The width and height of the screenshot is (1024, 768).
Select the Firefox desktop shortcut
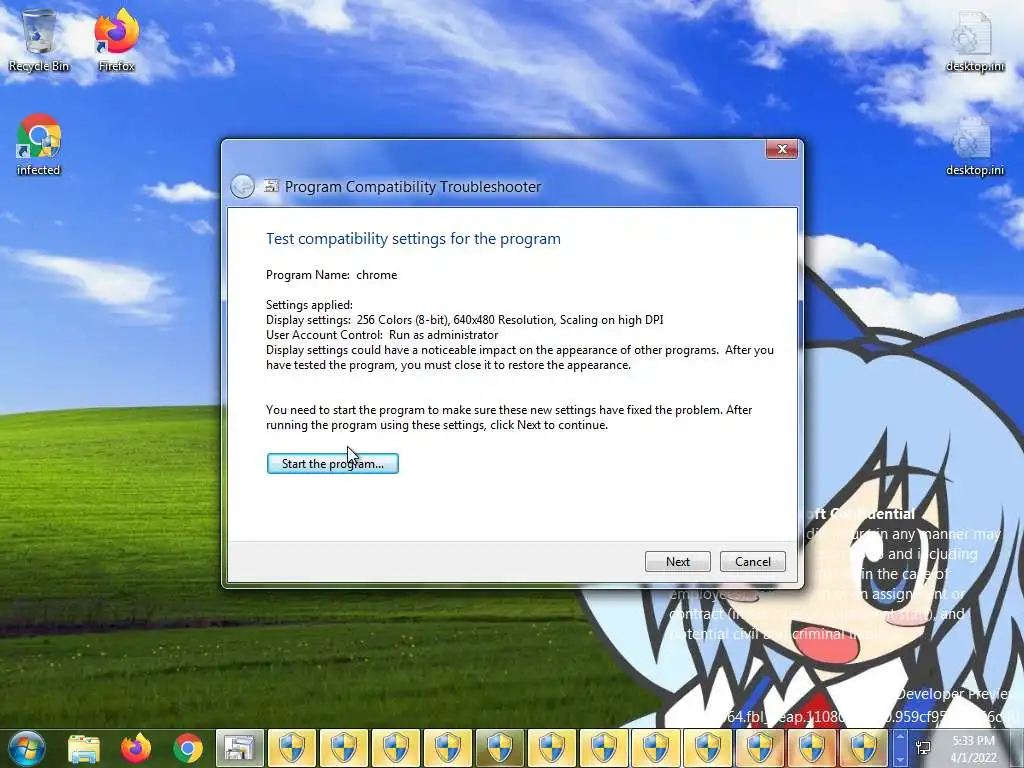[x=116, y=40]
